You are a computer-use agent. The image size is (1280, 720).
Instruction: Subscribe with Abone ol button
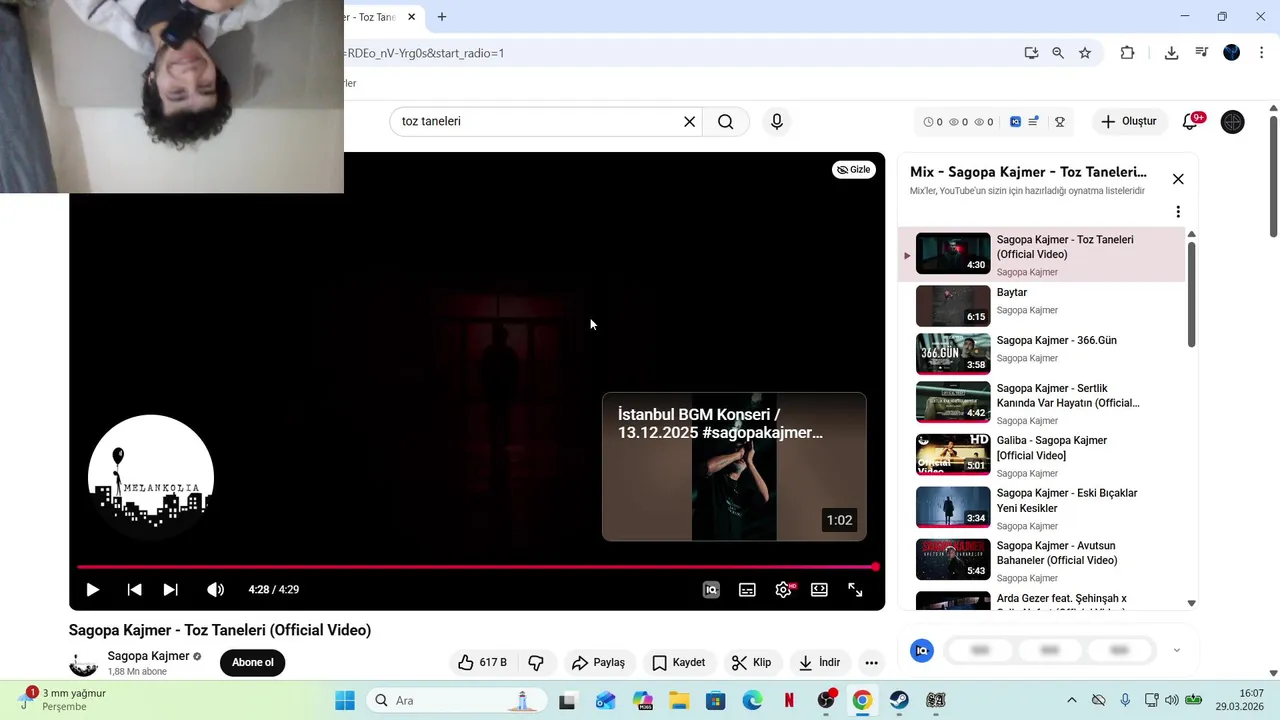coord(252,662)
